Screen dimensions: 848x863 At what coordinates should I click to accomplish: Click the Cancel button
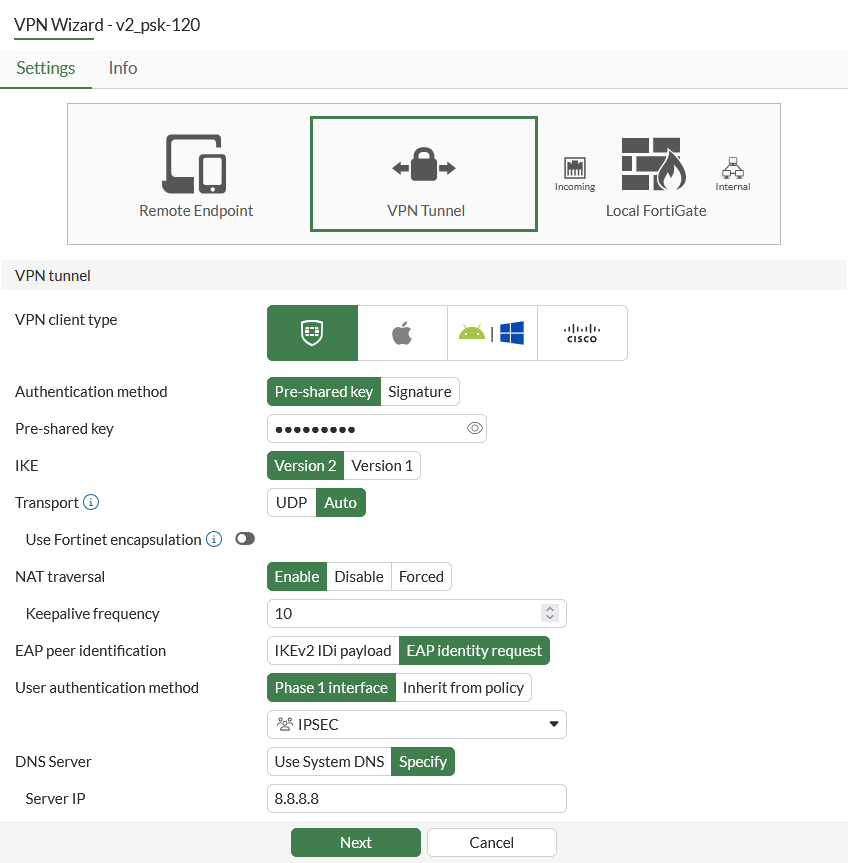click(491, 842)
